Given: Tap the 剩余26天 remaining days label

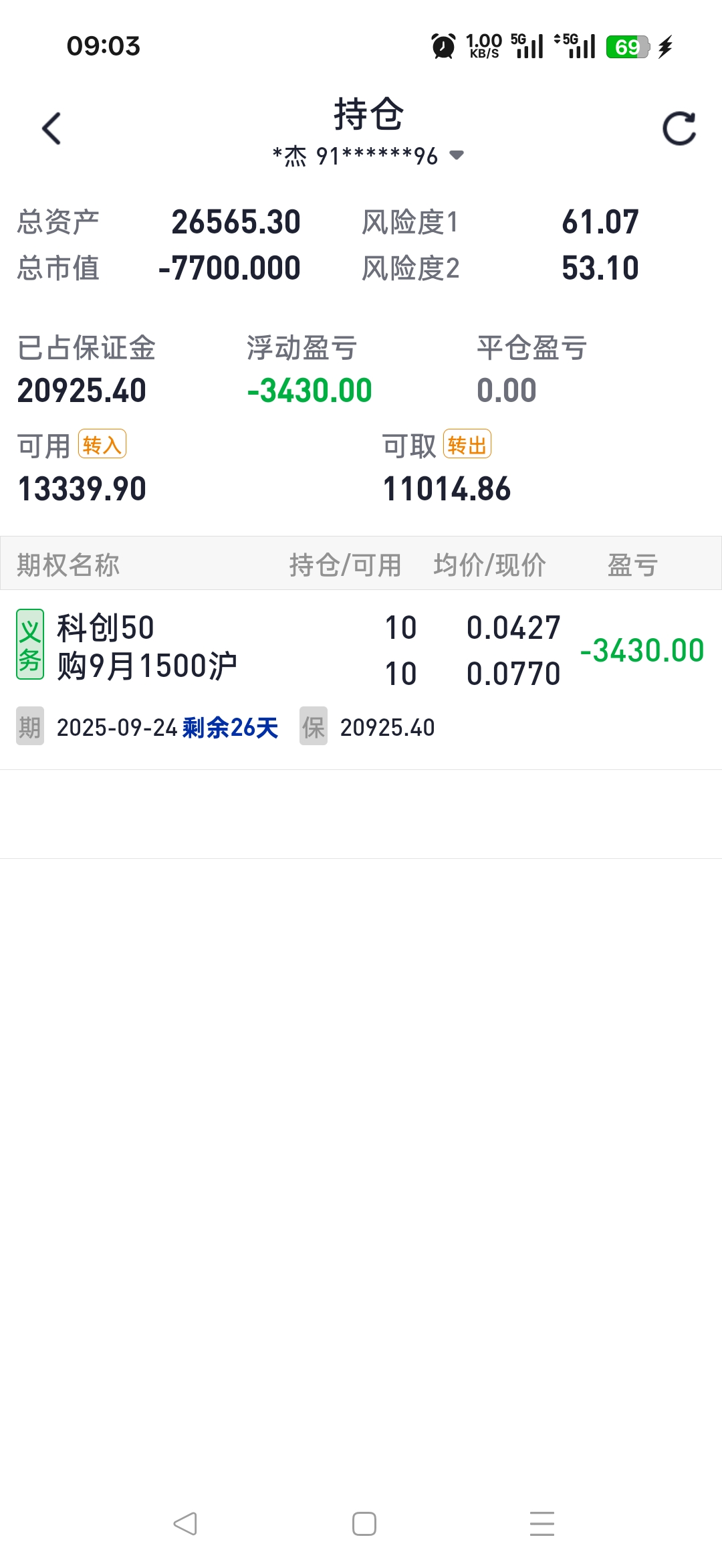Looking at the screenshot, I should (x=230, y=728).
